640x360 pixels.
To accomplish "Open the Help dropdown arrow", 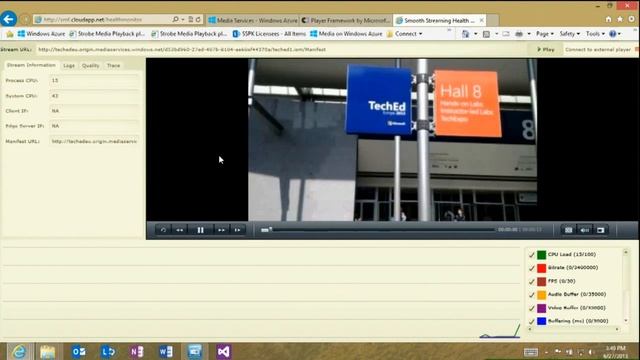I will 620,34.
